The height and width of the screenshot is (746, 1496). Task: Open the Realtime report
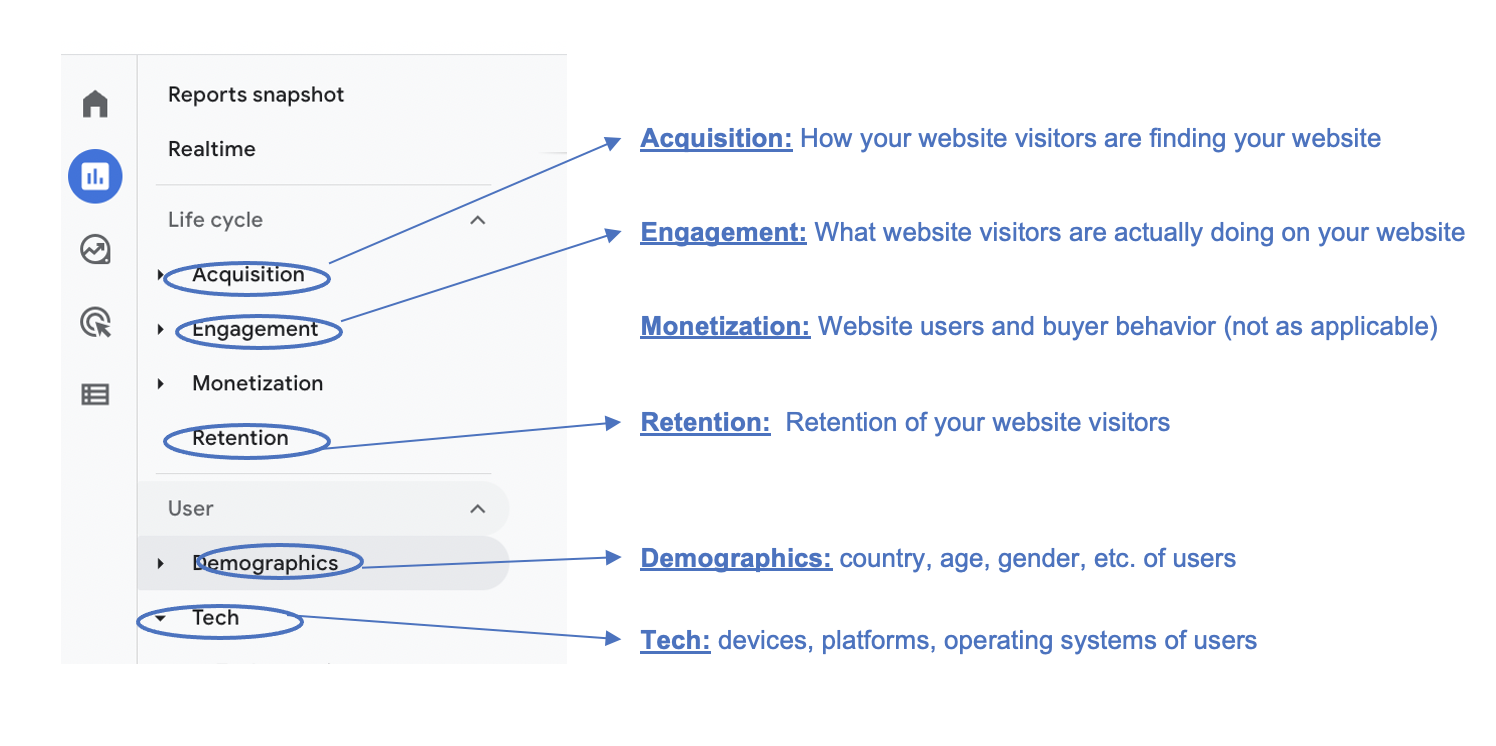212,149
